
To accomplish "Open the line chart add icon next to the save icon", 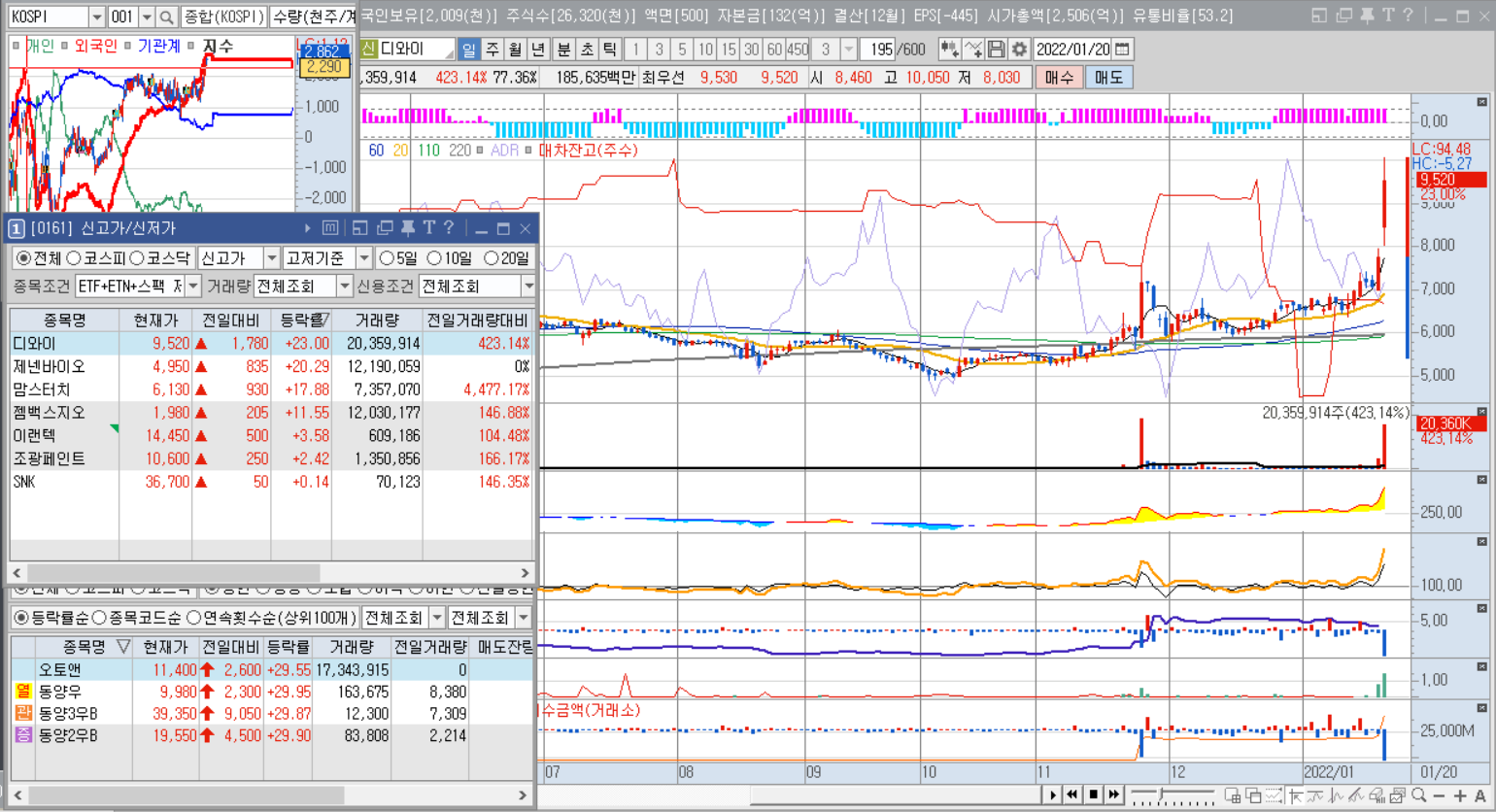I will click(x=972, y=50).
